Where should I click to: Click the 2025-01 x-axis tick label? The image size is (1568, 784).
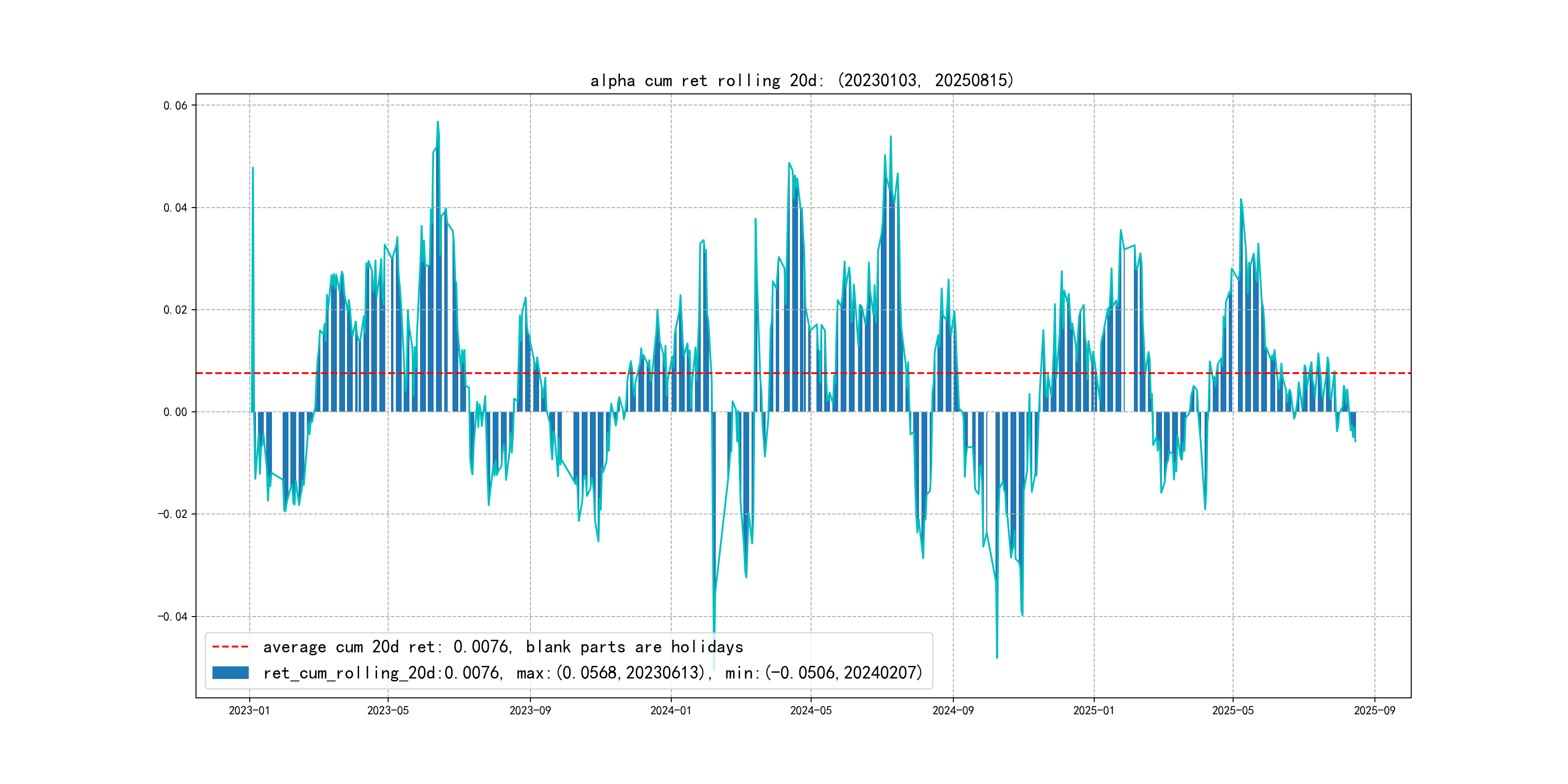click(x=1093, y=710)
